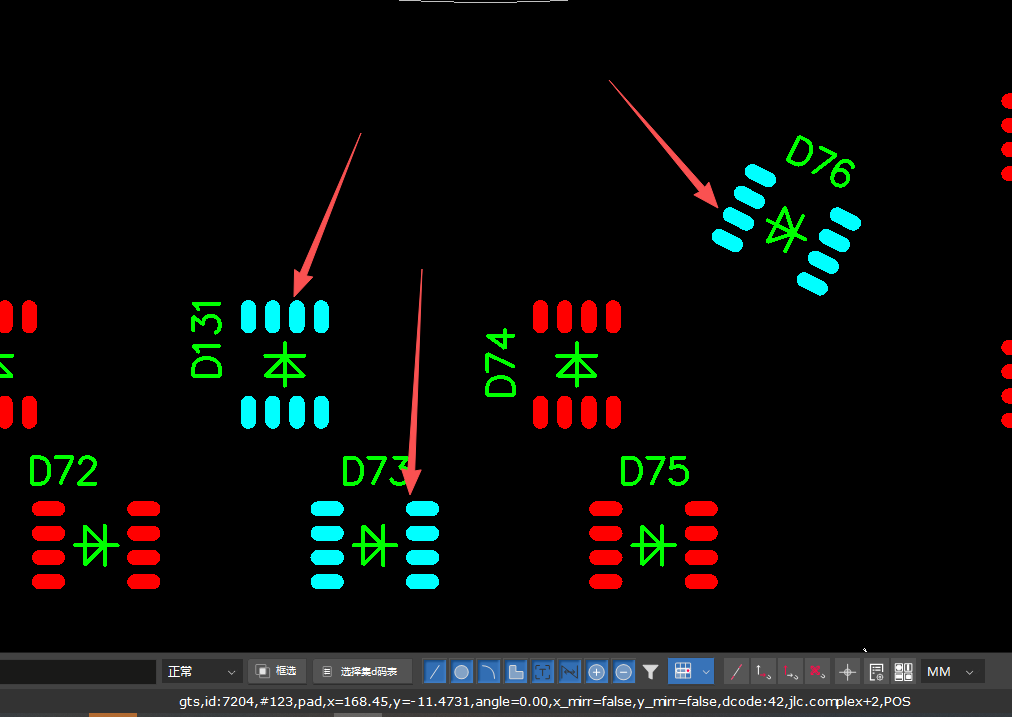1012x717 pixels.
Task: Click the 选择集d码表 button
Action: pos(361,671)
